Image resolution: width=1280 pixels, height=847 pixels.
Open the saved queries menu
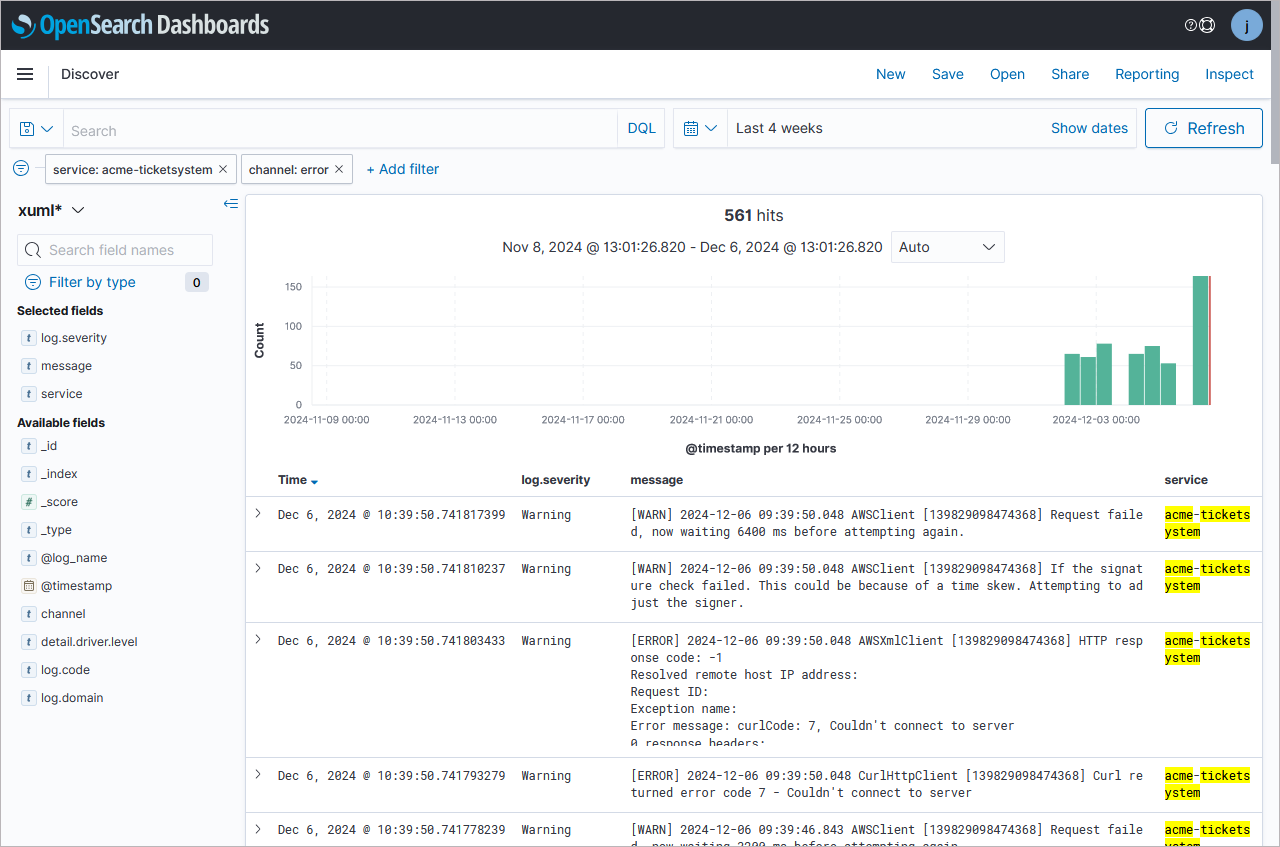[36, 129]
